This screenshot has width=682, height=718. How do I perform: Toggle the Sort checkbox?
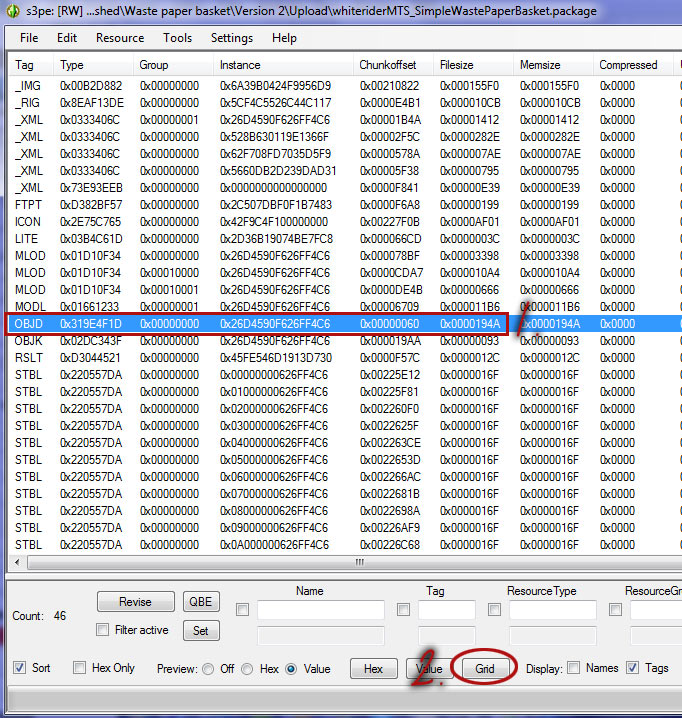pyautogui.click(x=20, y=668)
